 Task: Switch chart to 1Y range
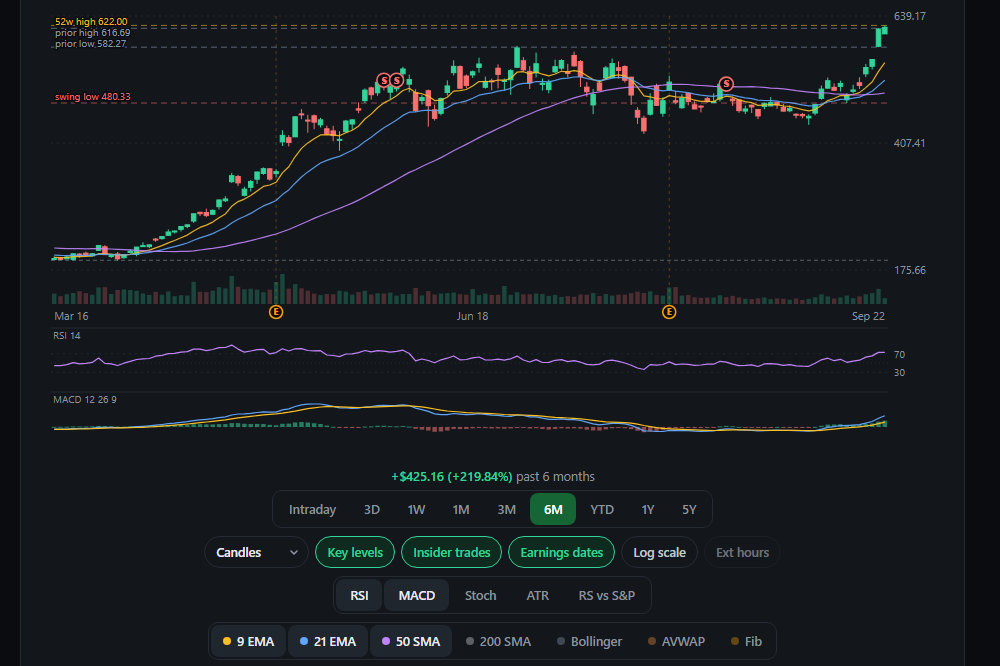click(x=647, y=509)
